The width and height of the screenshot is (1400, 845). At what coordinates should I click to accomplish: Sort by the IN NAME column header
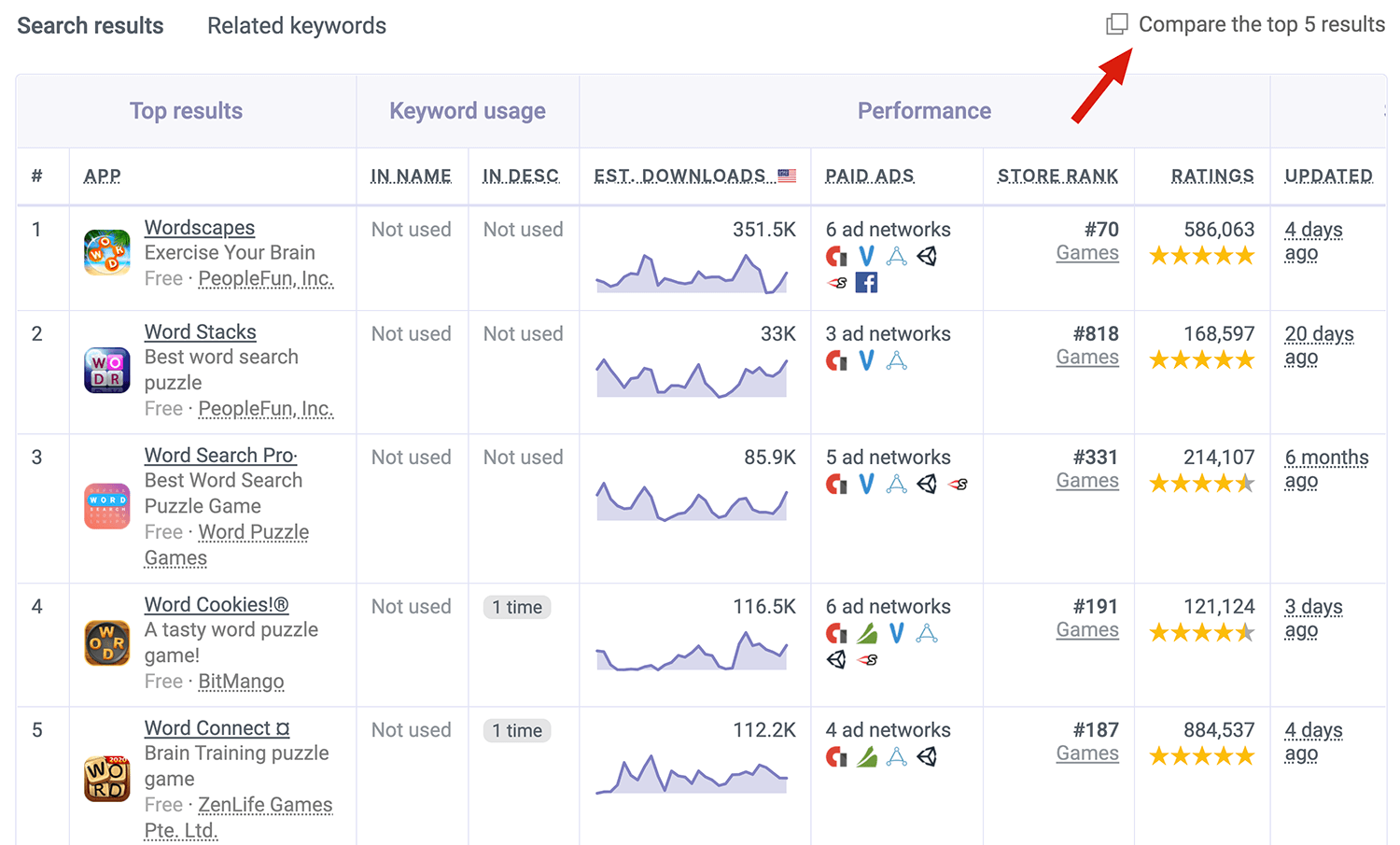pos(411,176)
